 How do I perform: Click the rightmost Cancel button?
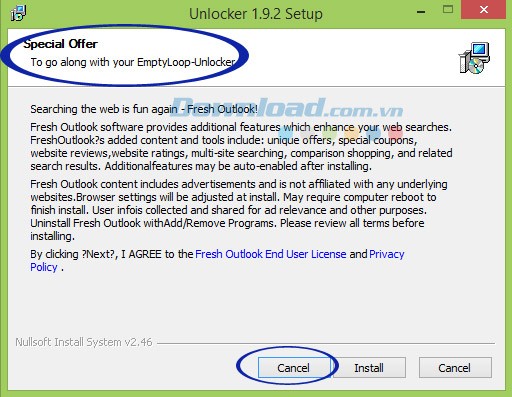[455, 368]
